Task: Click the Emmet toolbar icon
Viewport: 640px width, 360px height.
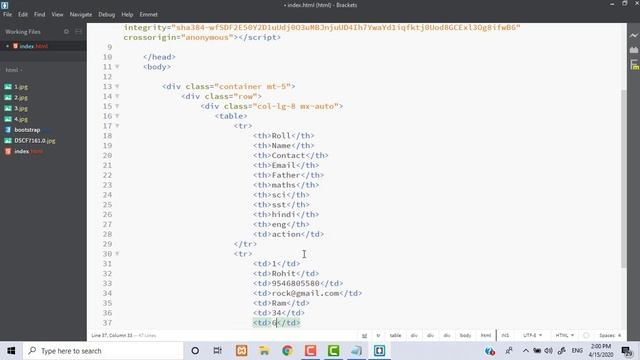Action: coord(634,64)
